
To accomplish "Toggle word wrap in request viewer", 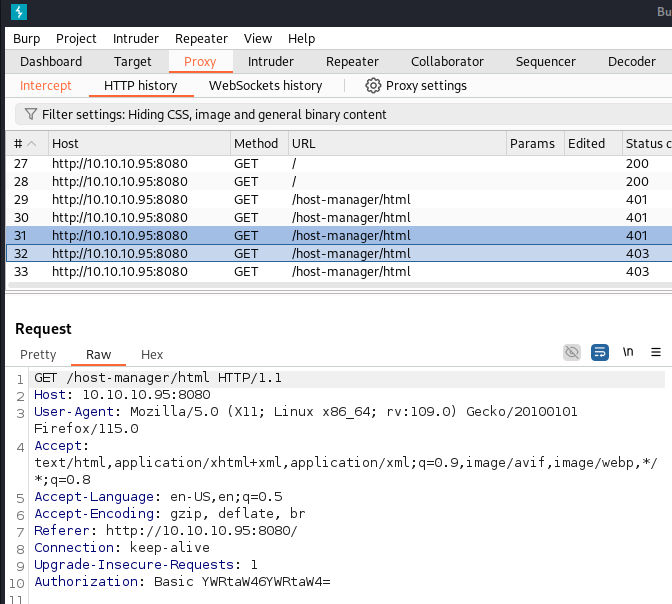I will [x=600, y=353].
